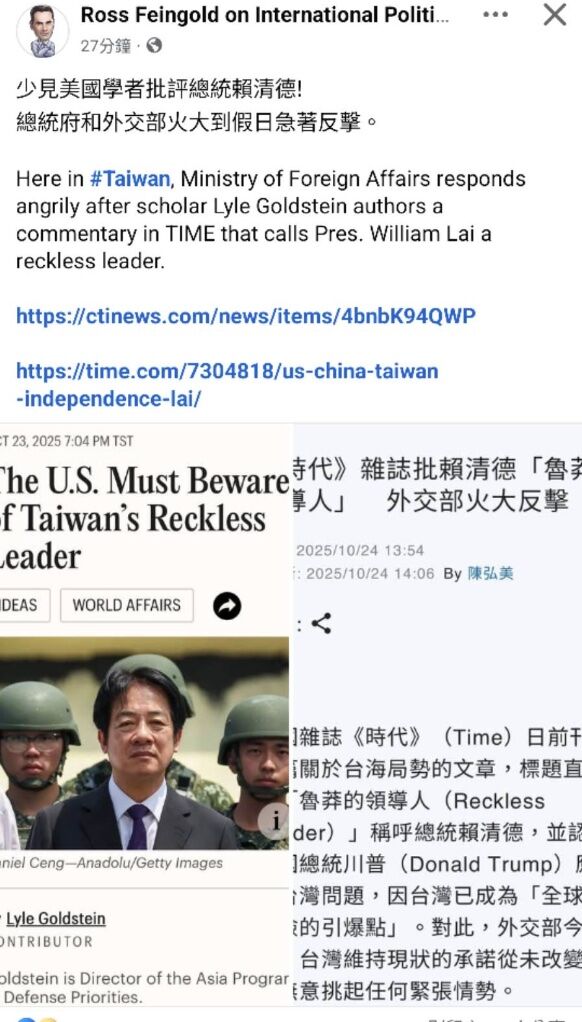Select the WORLD AFFAIRS category tag
Viewport: 582px width, 1022px height.
coord(126,606)
